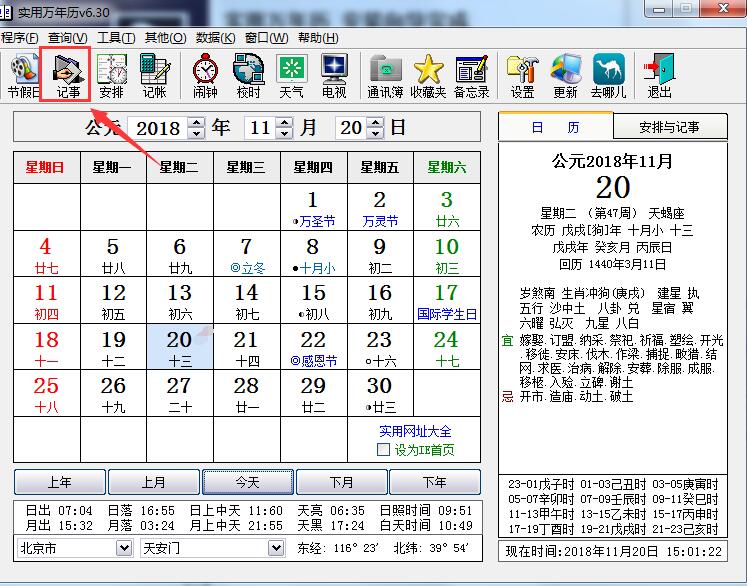
Task: Open the 窗口(W) menu
Action: [x=266, y=38]
